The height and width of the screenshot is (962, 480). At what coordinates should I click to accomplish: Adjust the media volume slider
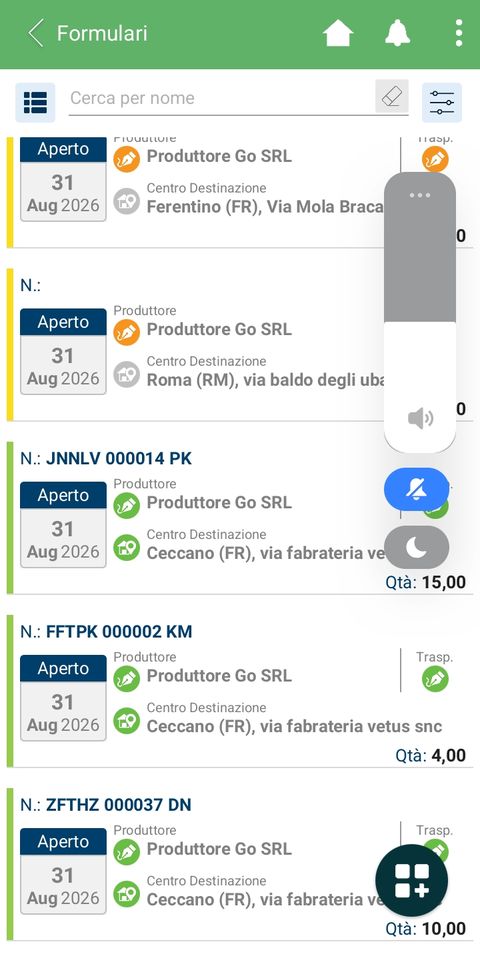420,312
